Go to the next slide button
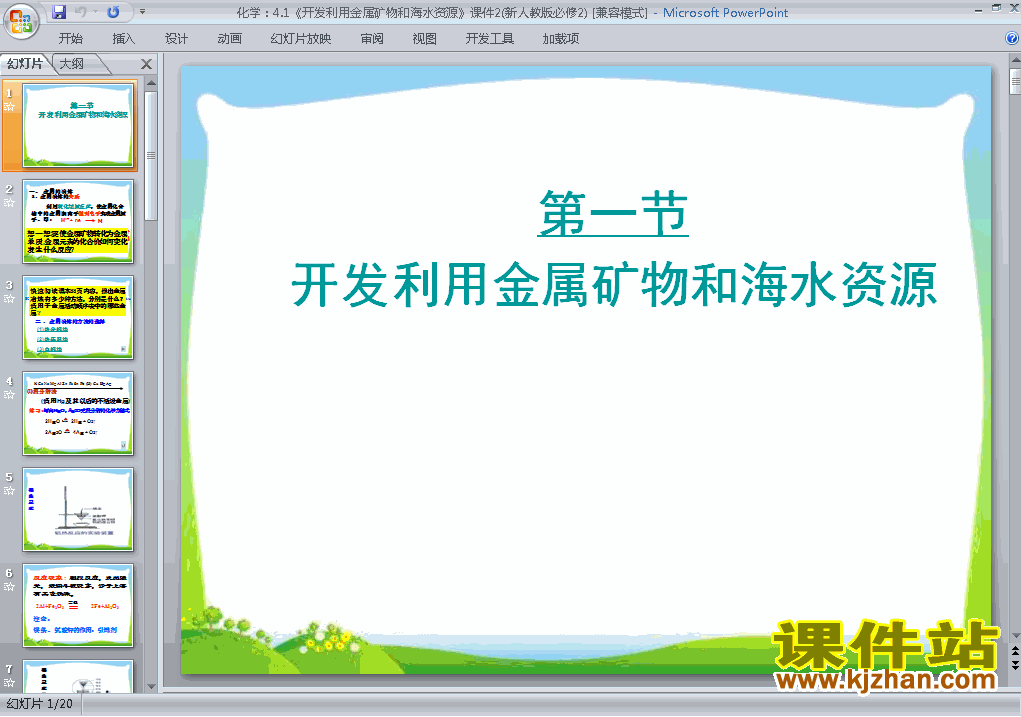The image size is (1021, 717). click(1015, 664)
